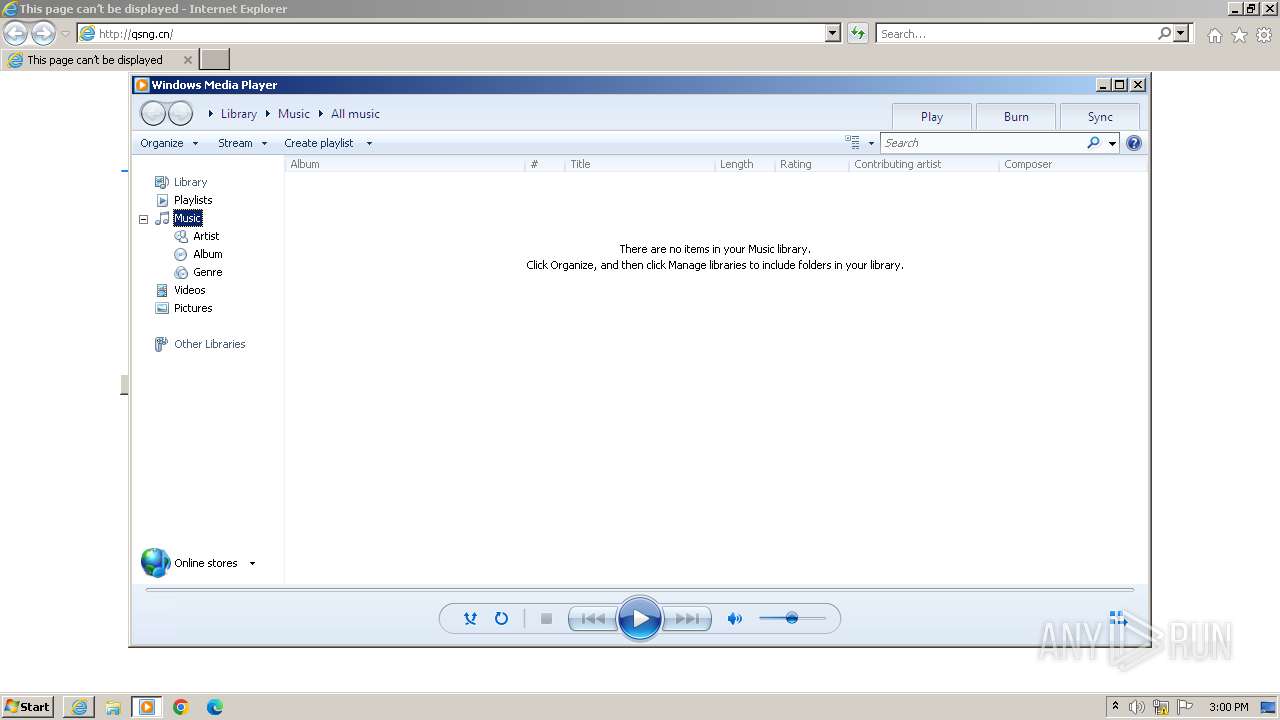Open the IE Favorites star icon
This screenshot has height=720, width=1280.
tap(1239, 35)
